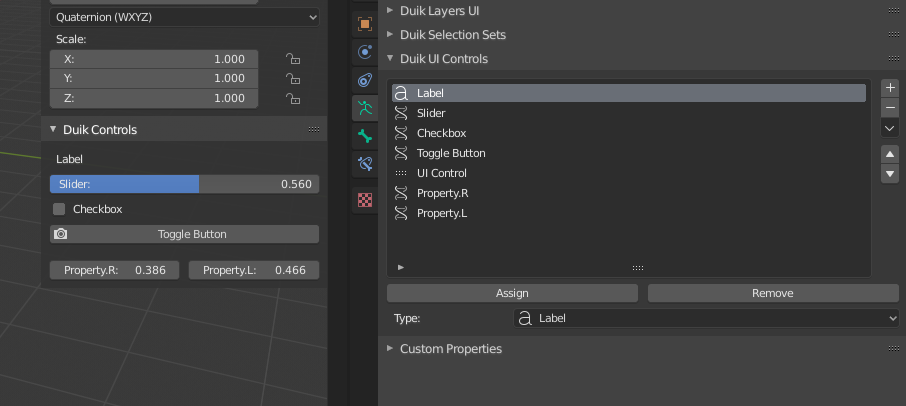Open the Type dropdown showing Label
906x406 pixels.
tap(706, 318)
